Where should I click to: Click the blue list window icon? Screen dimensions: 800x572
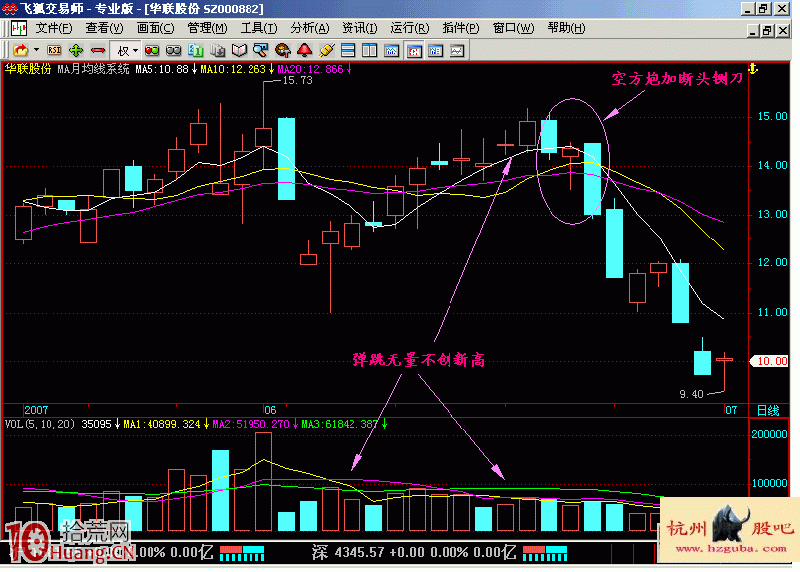(435, 51)
